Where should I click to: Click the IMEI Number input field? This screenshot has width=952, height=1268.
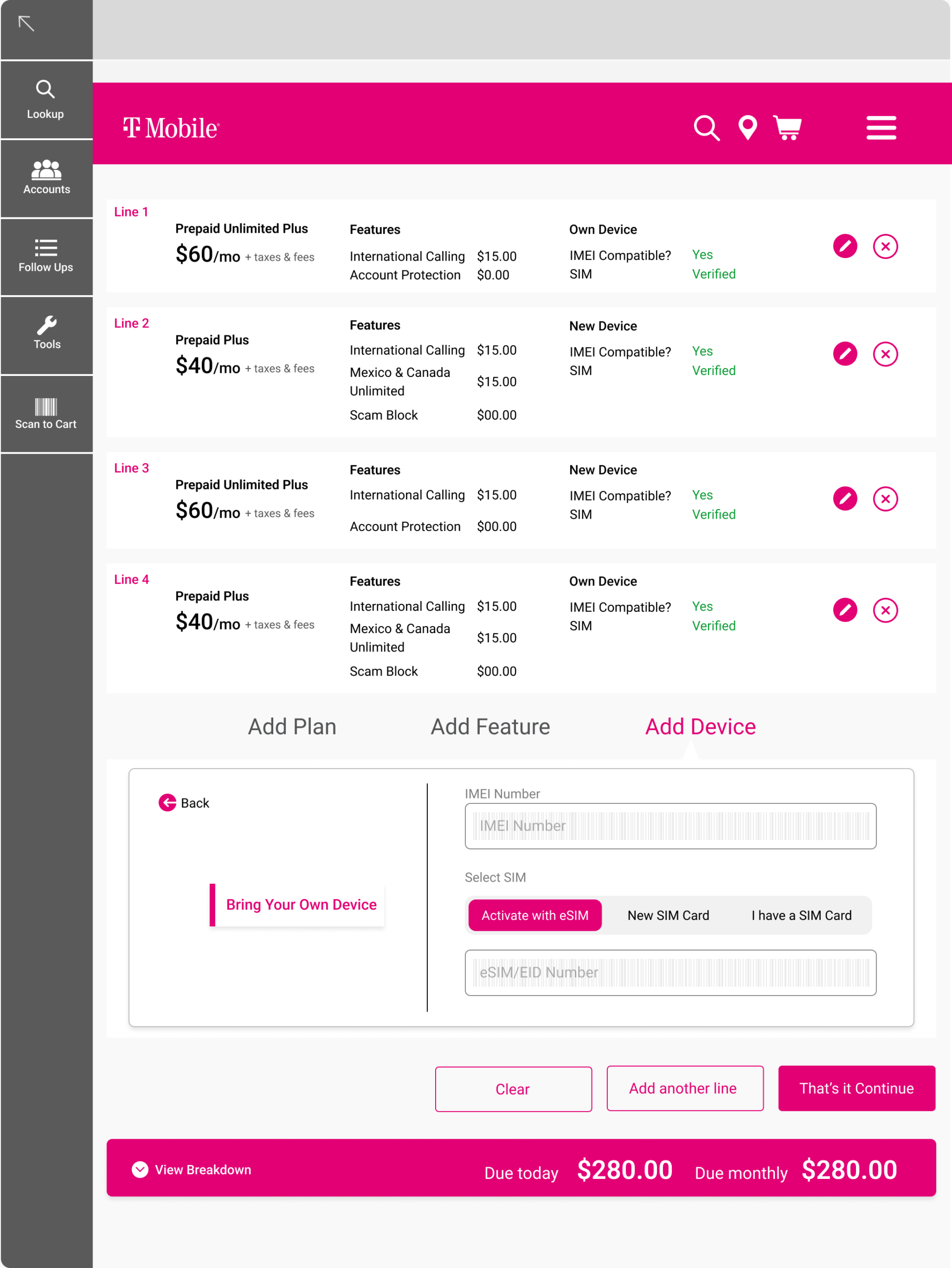(670, 826)
